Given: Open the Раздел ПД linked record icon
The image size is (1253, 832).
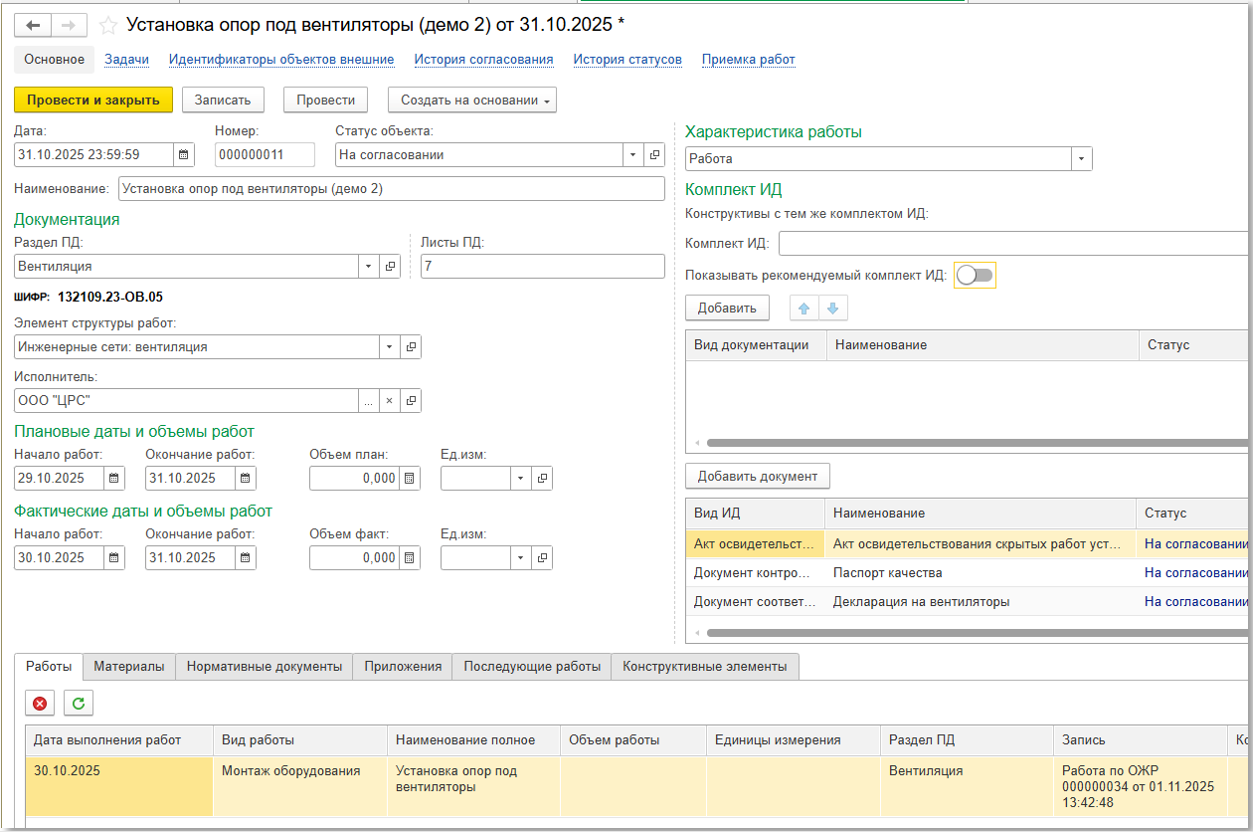Looking at the screenshot, I should point(390,267).
